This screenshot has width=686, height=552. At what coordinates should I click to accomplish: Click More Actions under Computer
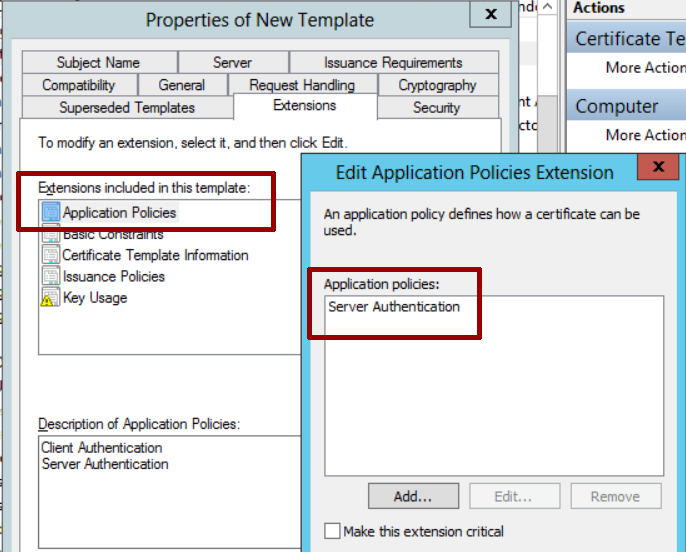click(645, 135)
